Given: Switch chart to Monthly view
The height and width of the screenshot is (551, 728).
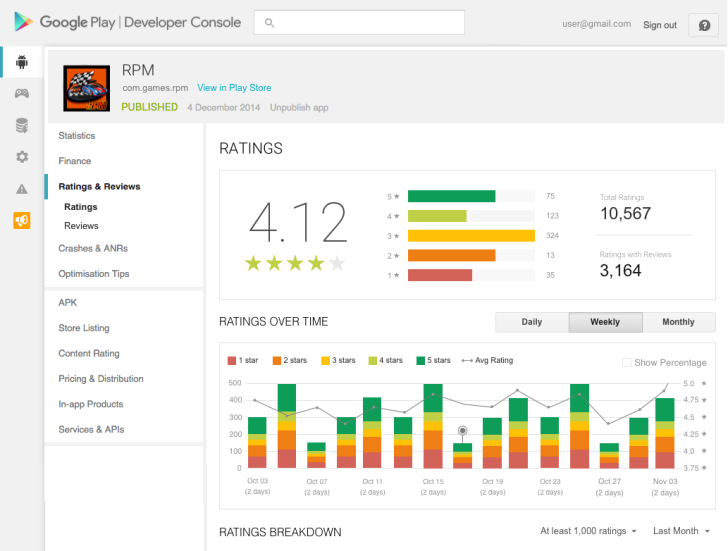Looking at the screenshot, I should point(678,322).
